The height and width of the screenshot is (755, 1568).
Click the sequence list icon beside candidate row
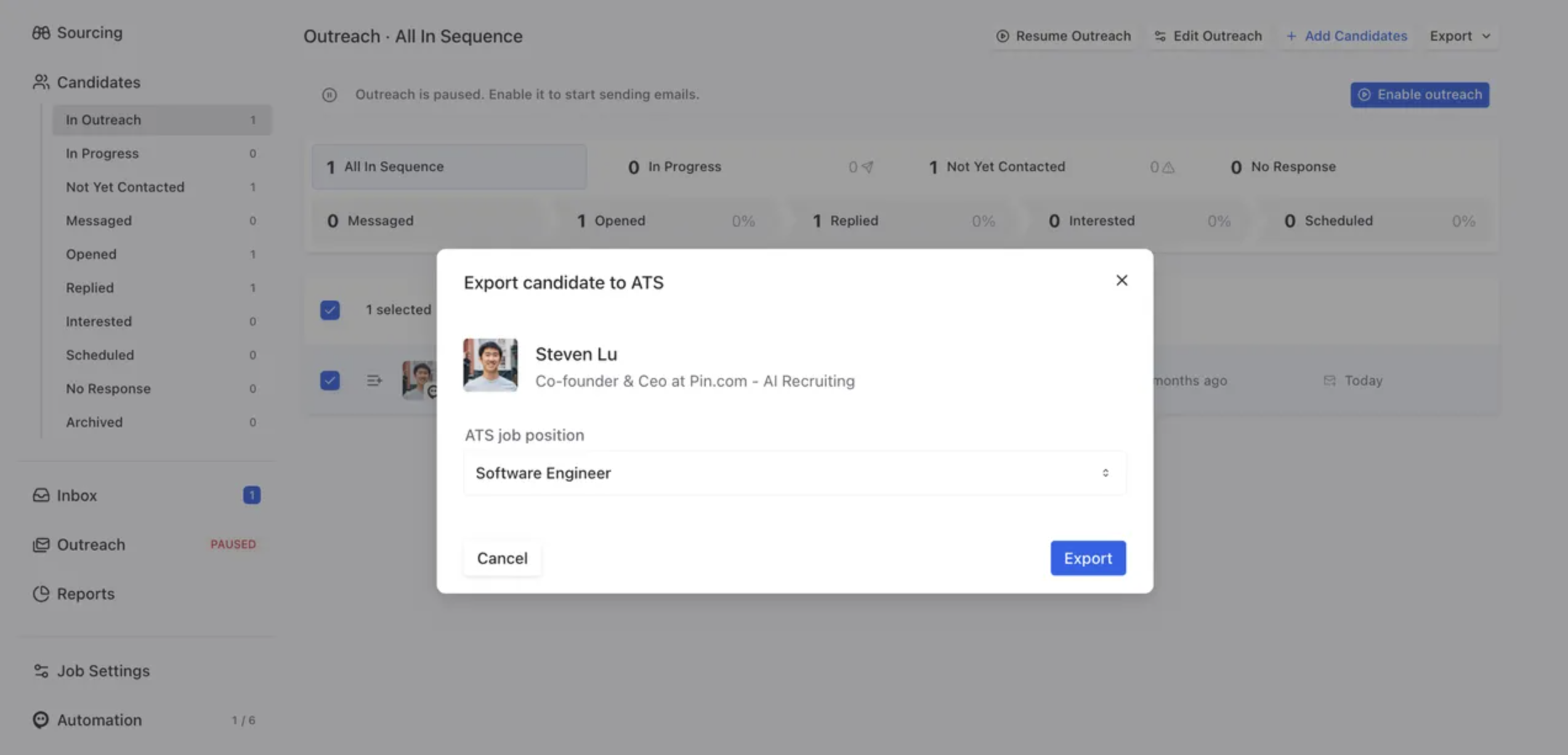pos(374,381)
